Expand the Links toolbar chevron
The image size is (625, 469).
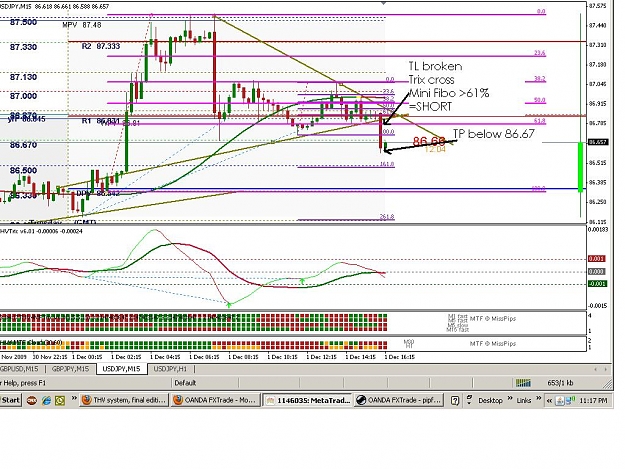(539, 398)
